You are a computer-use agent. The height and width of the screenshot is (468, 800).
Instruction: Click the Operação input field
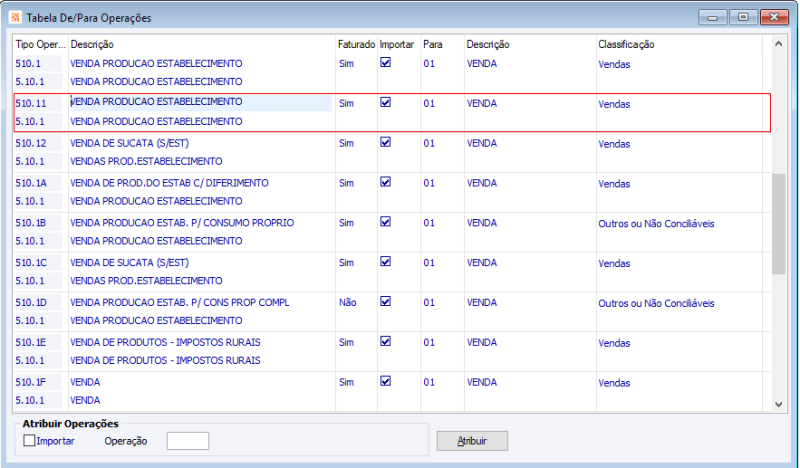(x=188, y=441)
